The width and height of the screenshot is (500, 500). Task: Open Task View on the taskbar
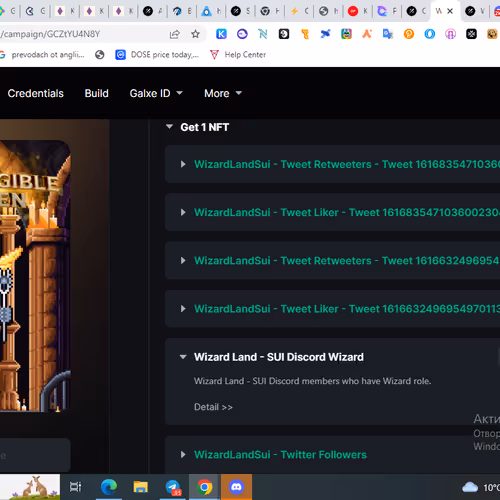(x=75, y=487)
